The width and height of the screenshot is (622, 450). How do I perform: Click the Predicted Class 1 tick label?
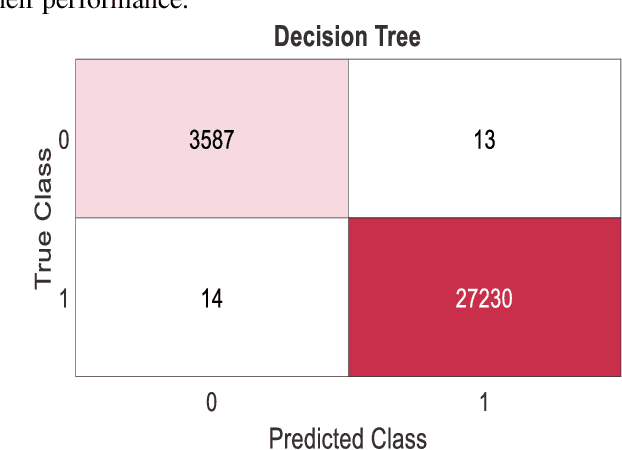[484, 401]
